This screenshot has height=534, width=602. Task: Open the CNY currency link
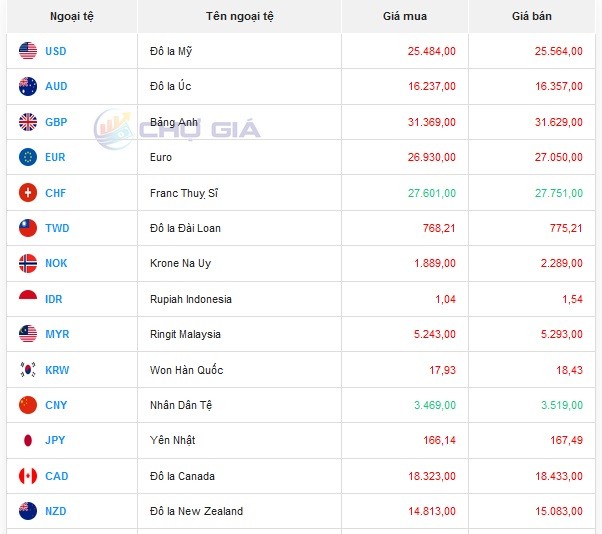57,405
